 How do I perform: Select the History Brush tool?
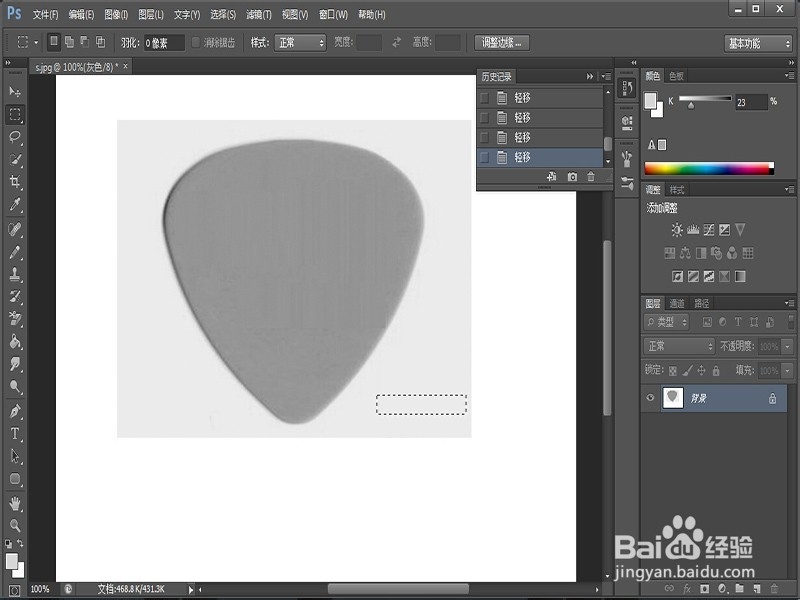pos(15,297)
